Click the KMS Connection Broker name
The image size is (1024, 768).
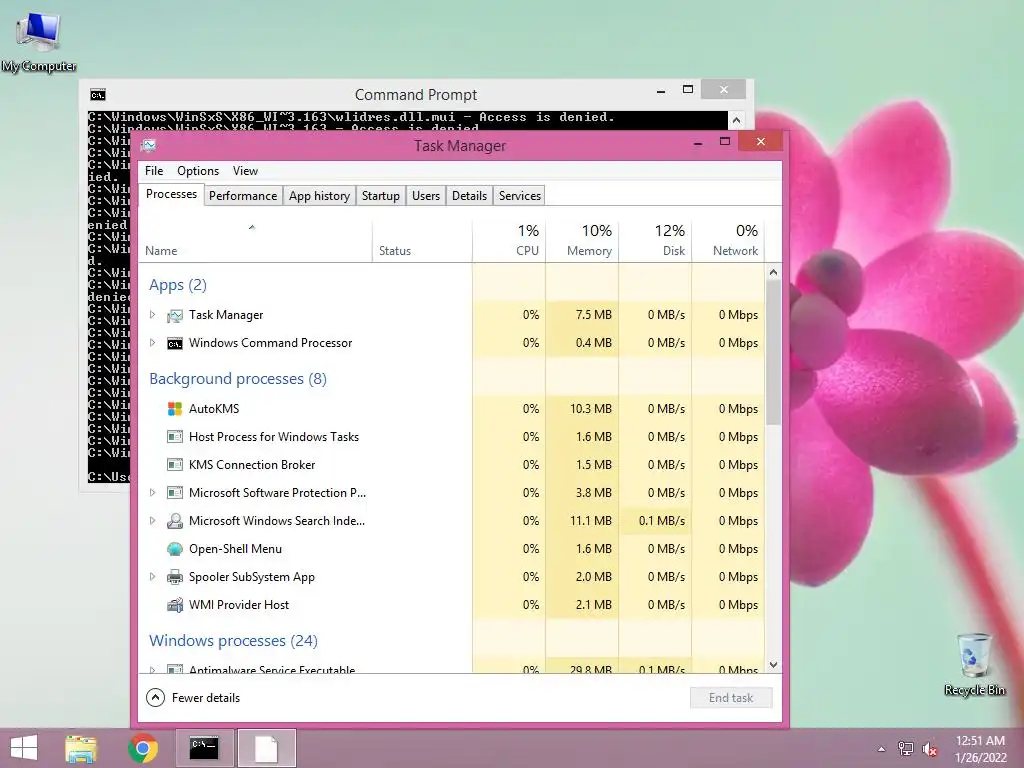click(x=252, y=465)
